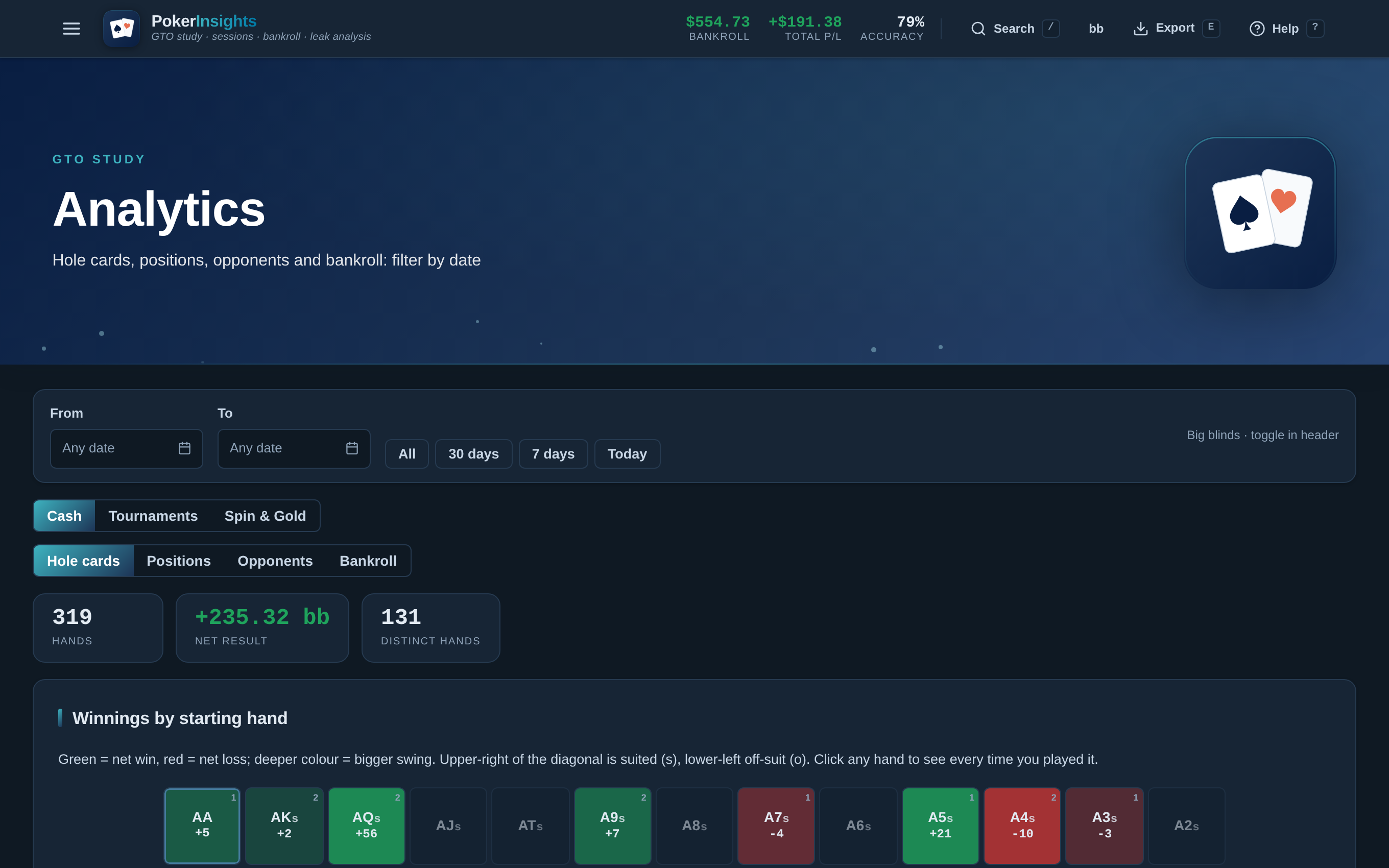Select the All date range preset
Image resolution: width=1389 pixels, height=868 pixels.
(406, 453)
